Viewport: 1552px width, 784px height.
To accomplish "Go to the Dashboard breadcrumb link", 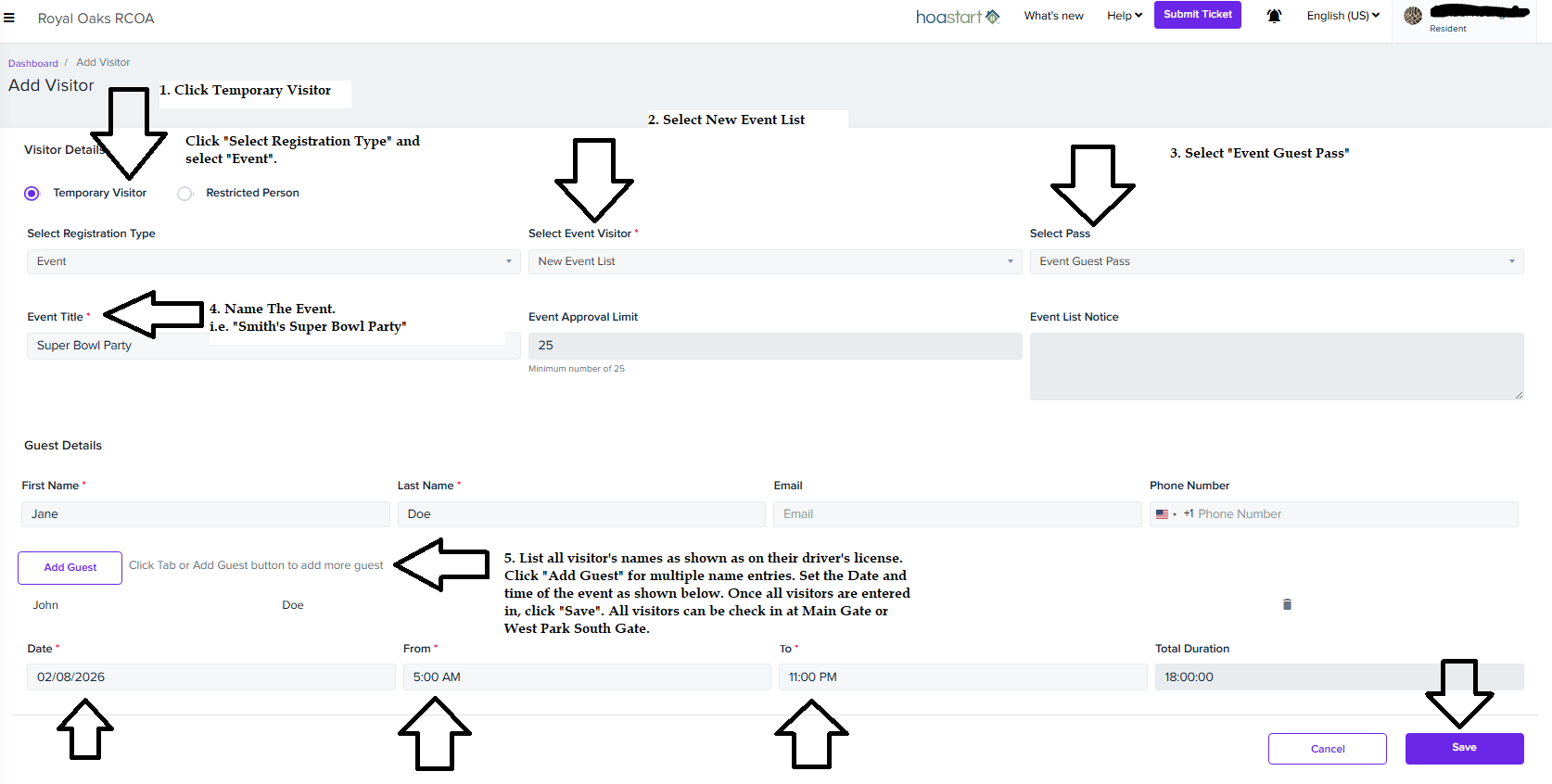I will [x=33, y=63].
